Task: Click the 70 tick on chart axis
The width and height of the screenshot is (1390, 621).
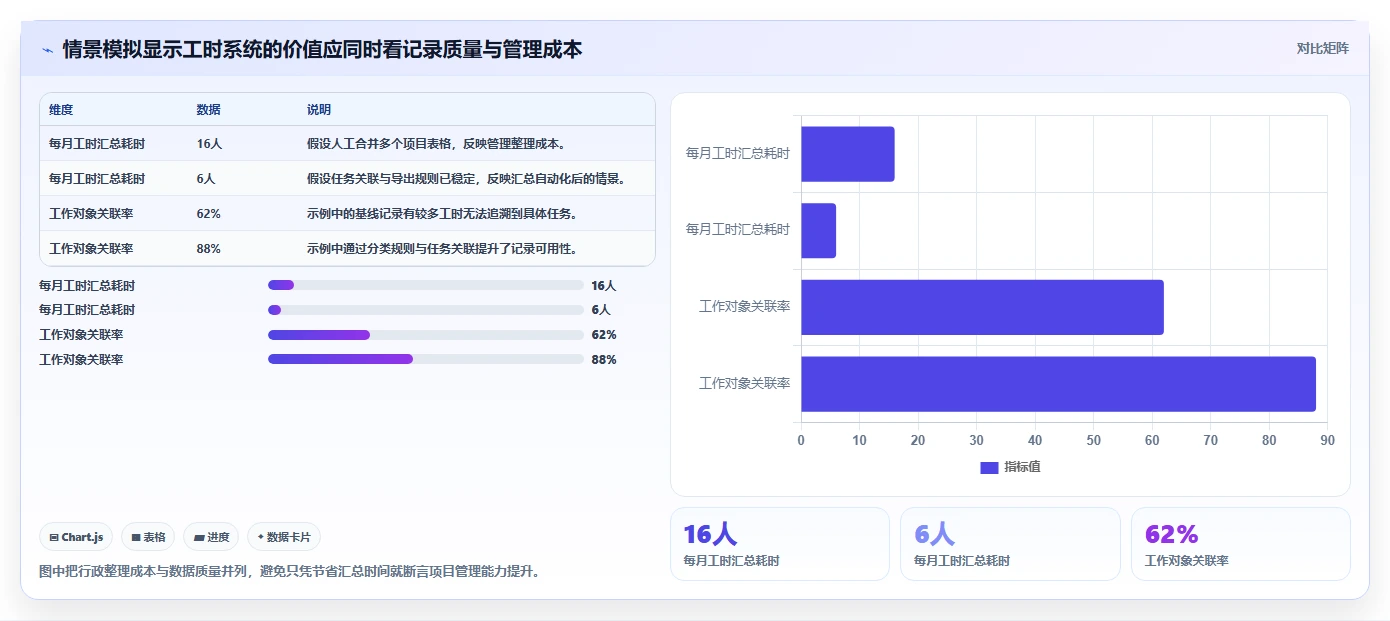Action: point(1210,440)
